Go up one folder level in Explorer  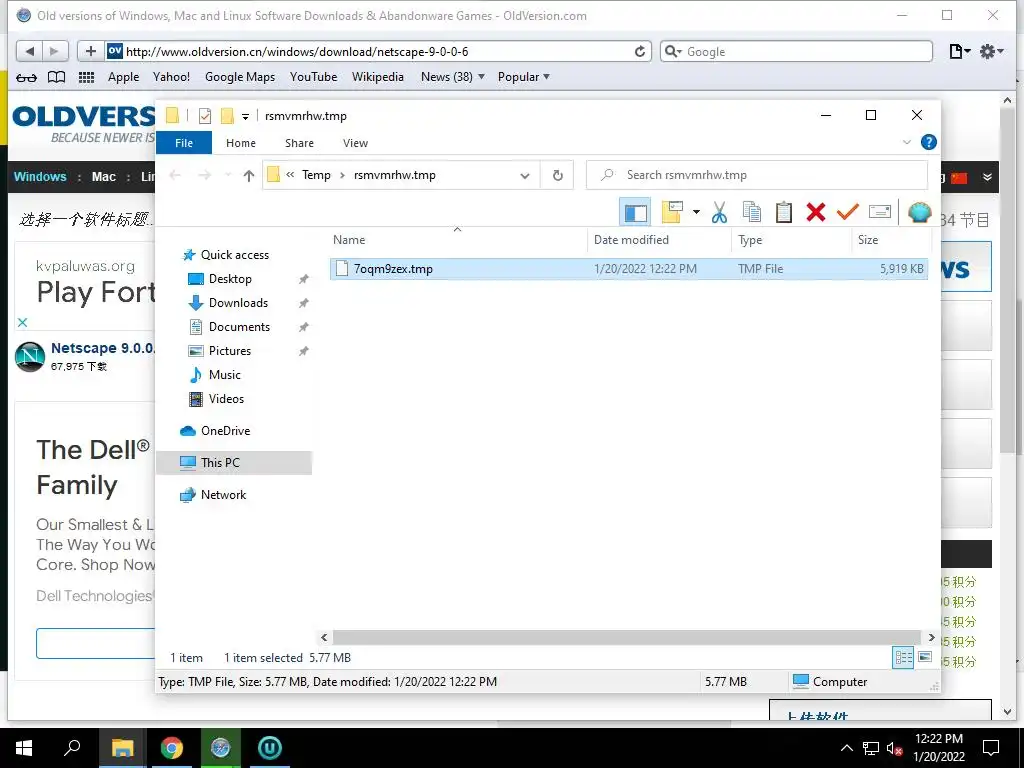pyautogui.click(x=248, y=175)
